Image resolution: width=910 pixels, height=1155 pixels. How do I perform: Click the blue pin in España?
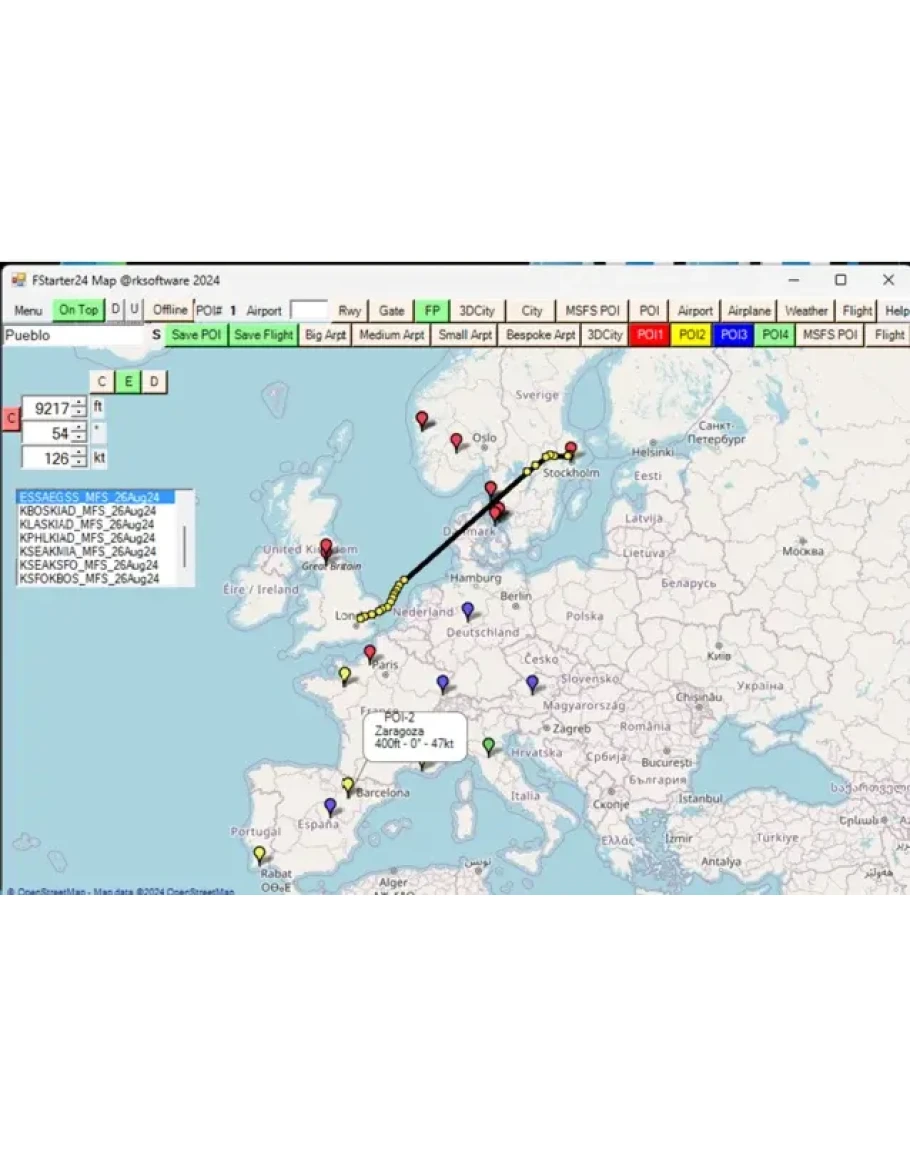[330, 805]
